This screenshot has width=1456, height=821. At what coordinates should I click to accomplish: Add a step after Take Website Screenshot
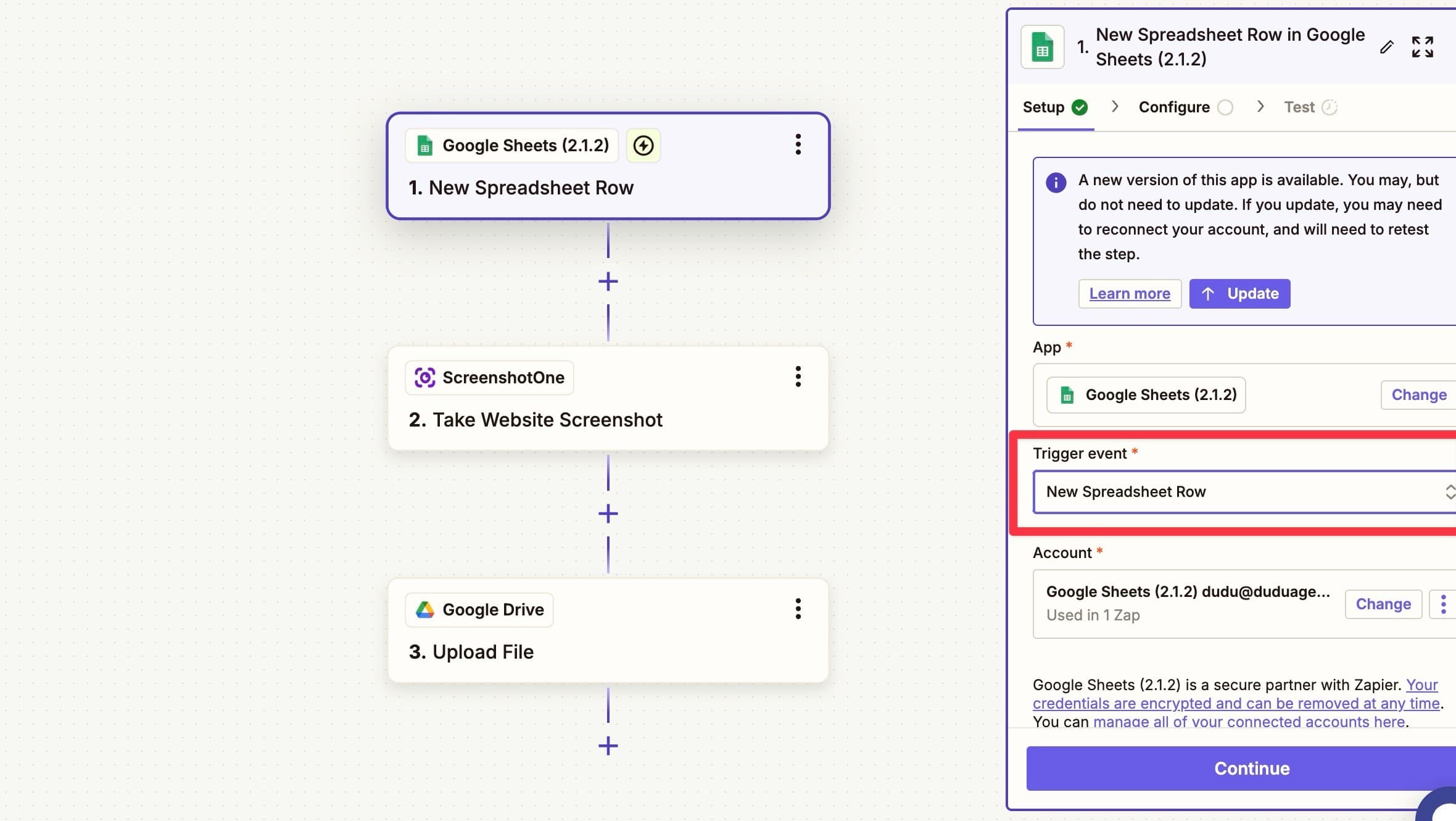[x=608, y=514]
